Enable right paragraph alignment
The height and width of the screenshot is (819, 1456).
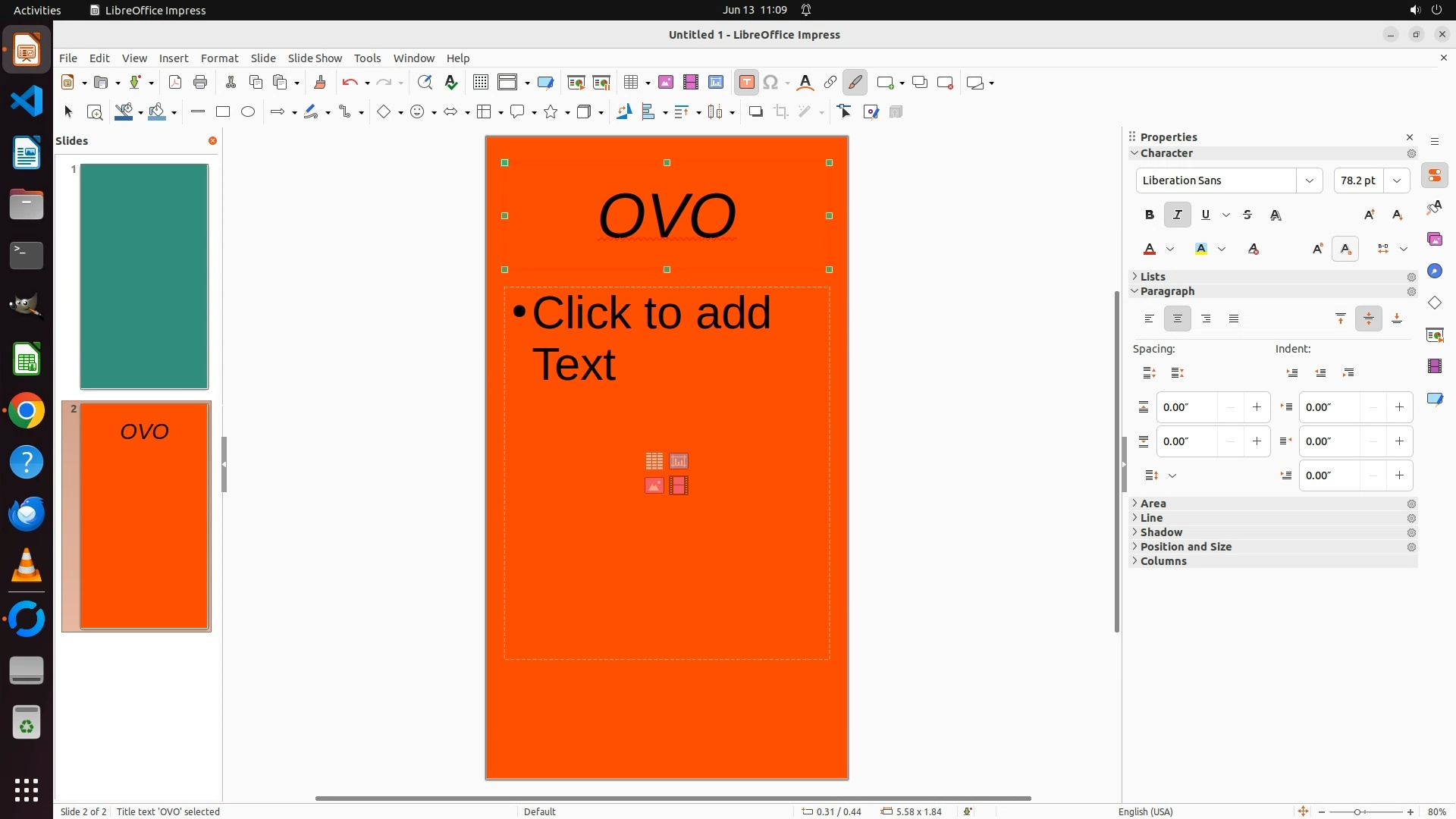click(x=1206, y=319)
